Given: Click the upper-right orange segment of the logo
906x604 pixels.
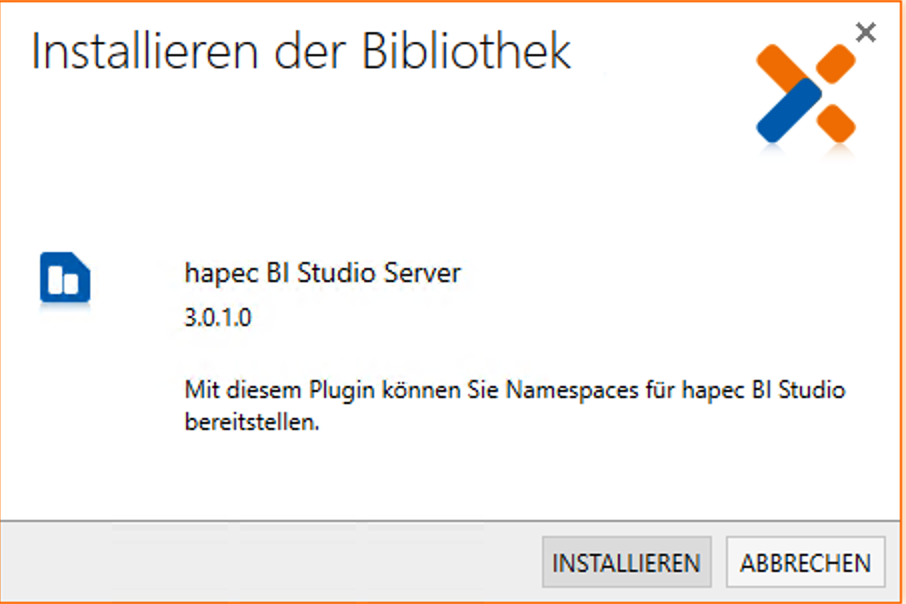Looking at the screenshot, I should [x=835, y=62].
